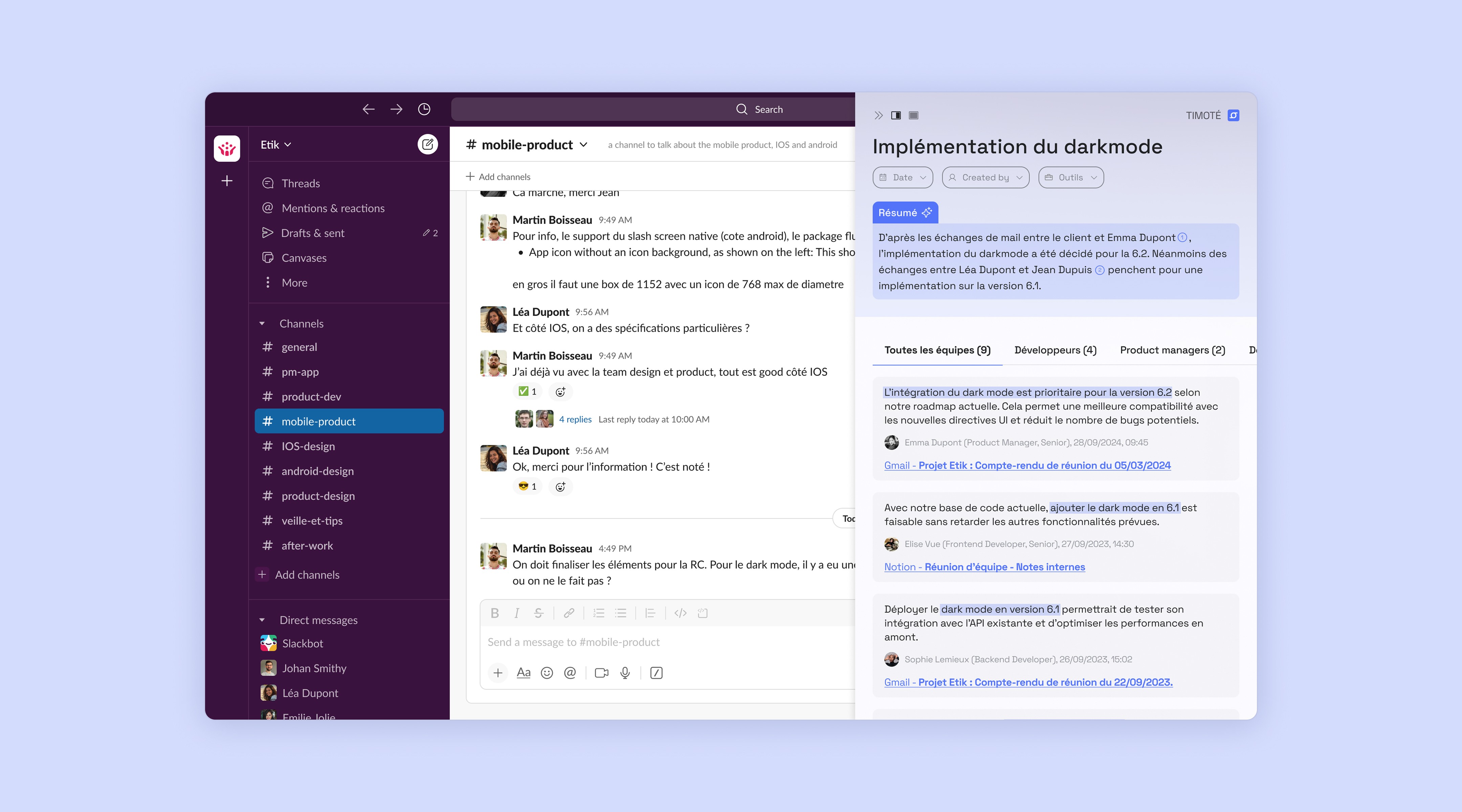Open the Created by filter dropdown

coord(985,178)
